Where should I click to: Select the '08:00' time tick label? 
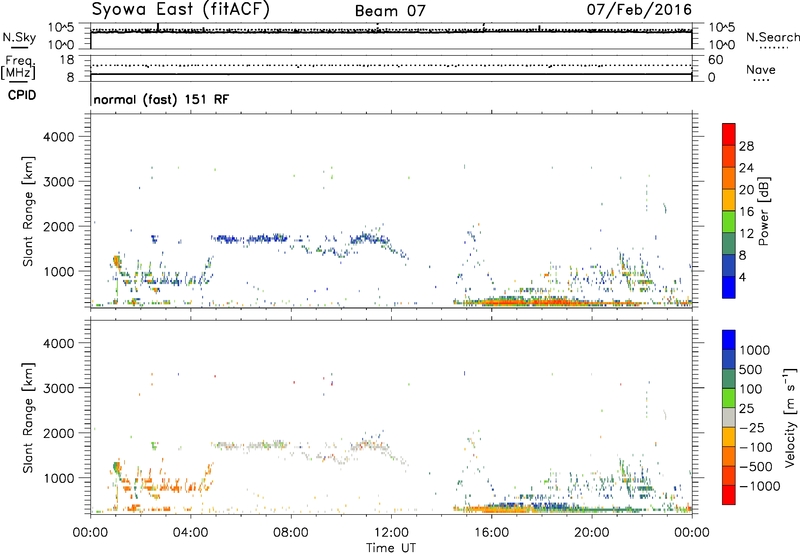(291, 533)
